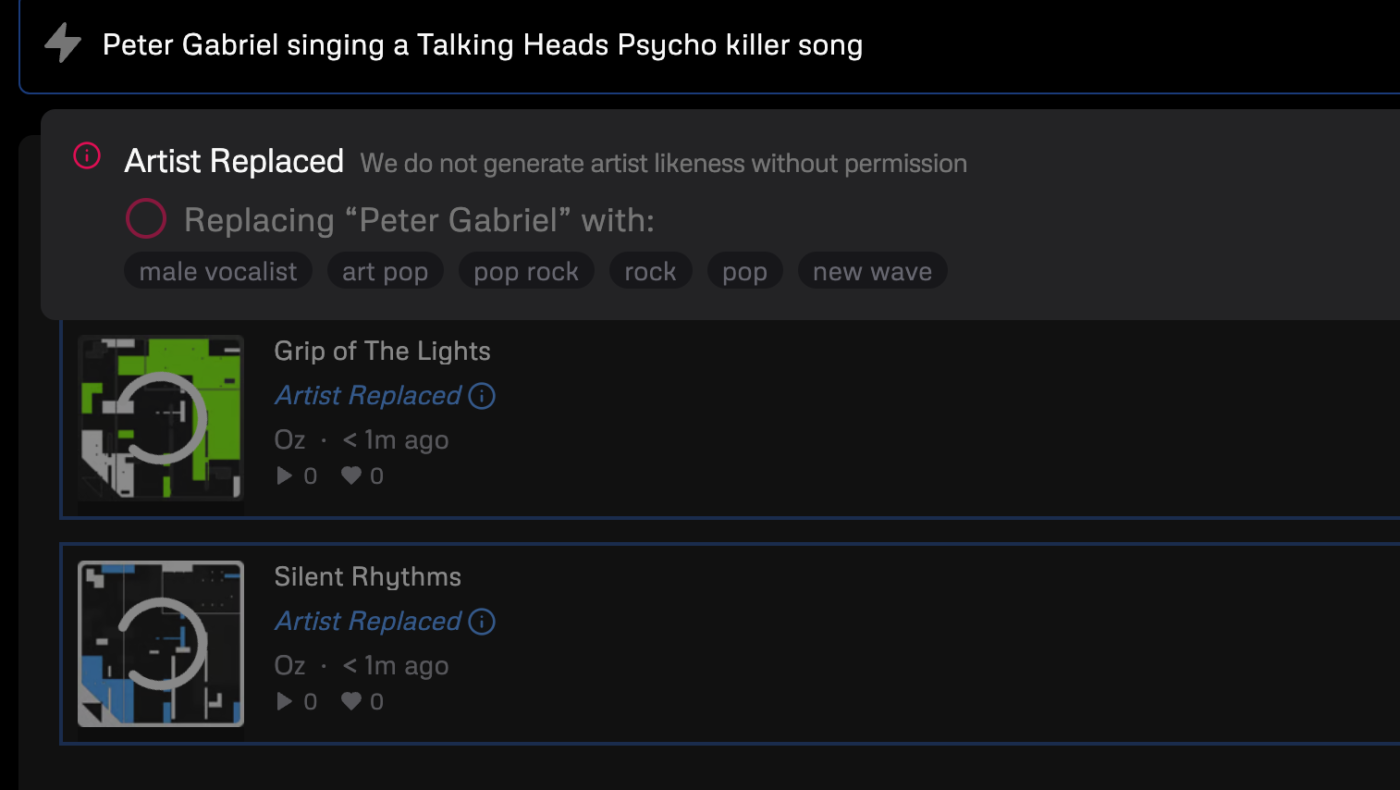Like the Grip of The Lights song

point(351,476)
